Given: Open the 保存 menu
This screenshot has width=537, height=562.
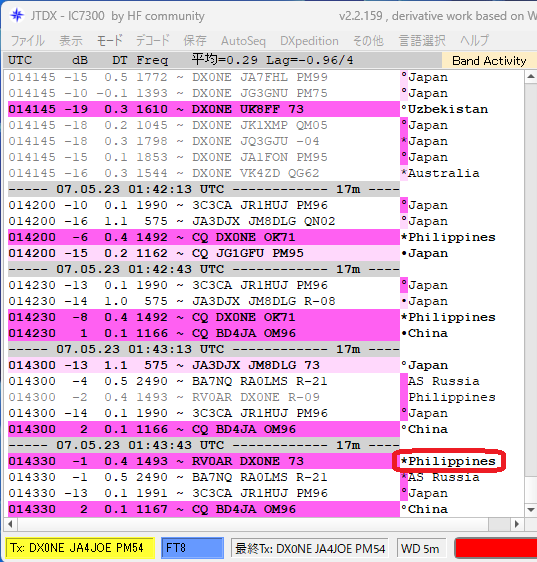Looking at the screenshot, I should pos(195,41).
